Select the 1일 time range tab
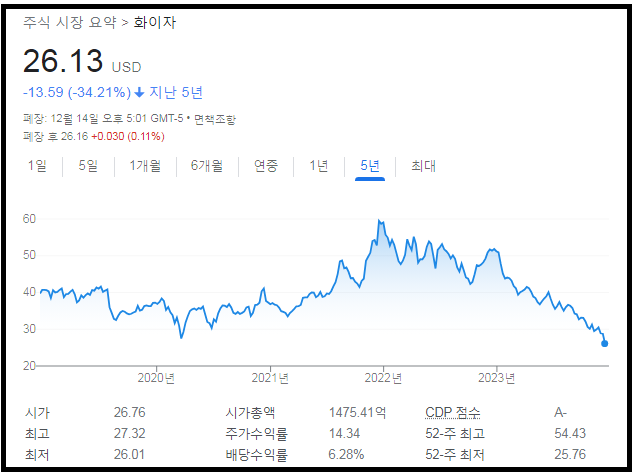634x475 pixels. click(x=37, y=166)
